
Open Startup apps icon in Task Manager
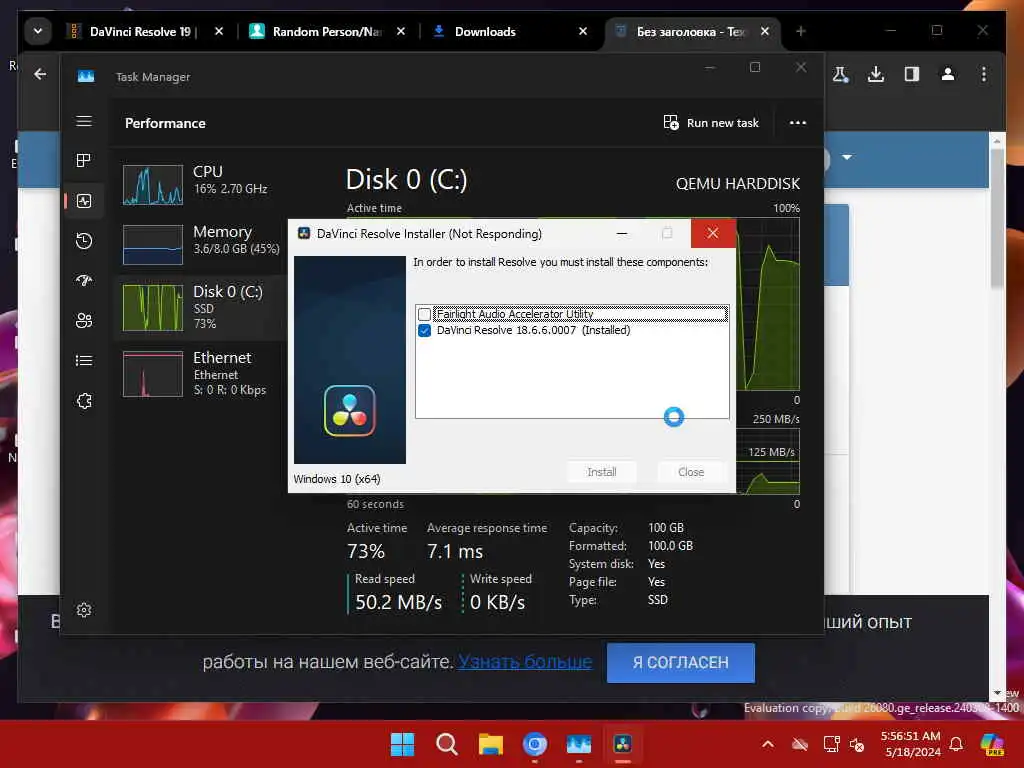coord(84,281)
